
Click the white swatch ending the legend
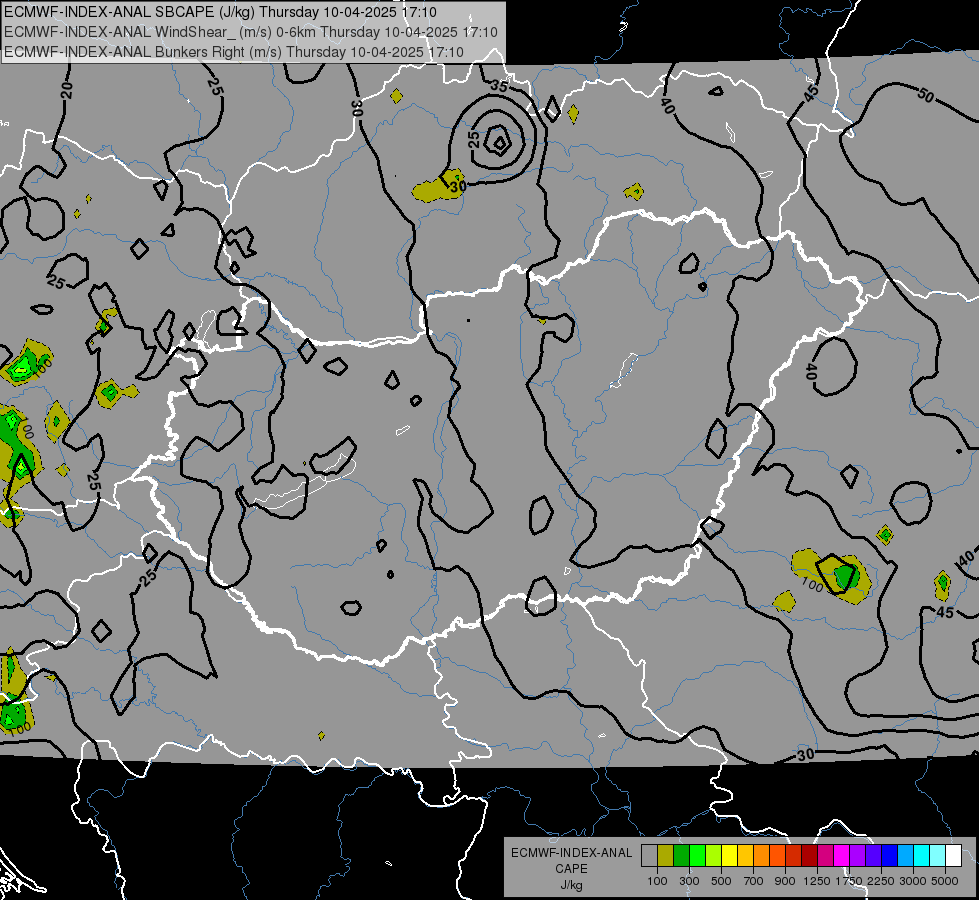tap(953, 856)
